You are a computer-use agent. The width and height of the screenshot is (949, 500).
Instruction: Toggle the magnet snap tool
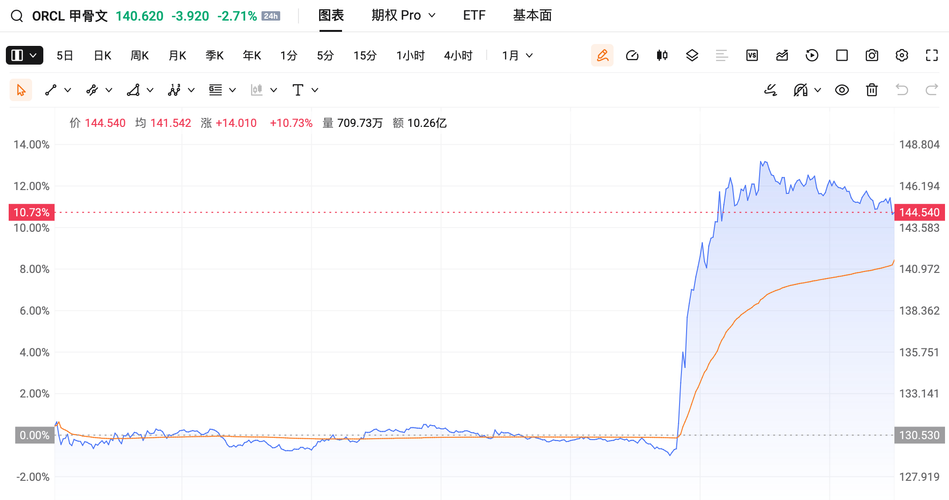[801, 90]
